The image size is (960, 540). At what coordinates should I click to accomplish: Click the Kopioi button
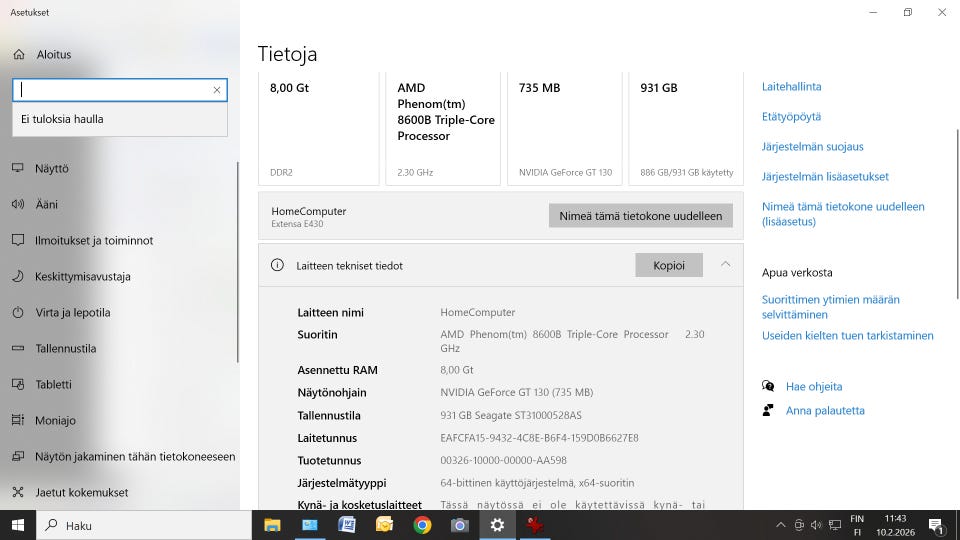click(x=669, y=265)
